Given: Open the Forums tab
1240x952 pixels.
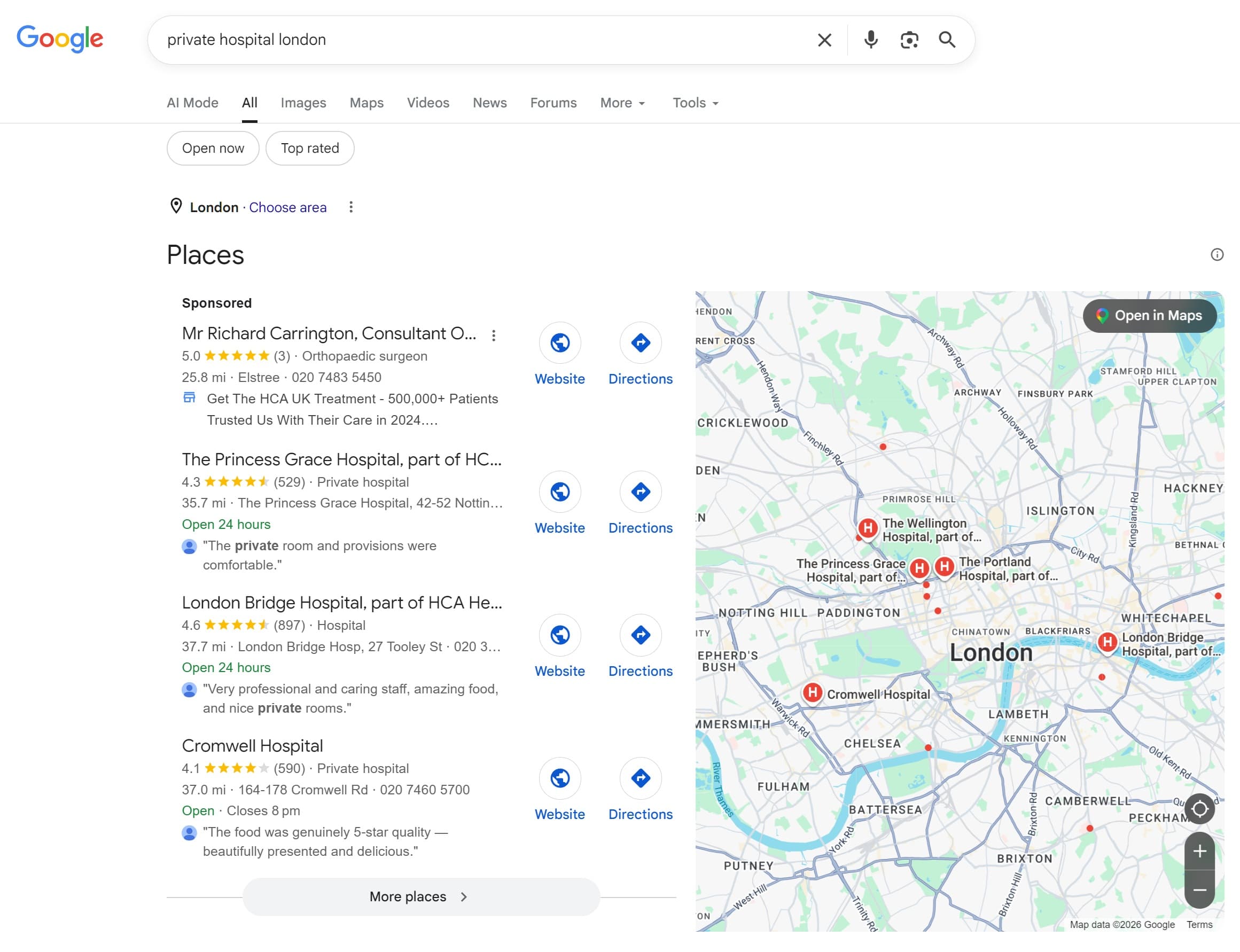Looking at the screenshot, I should pyautogui.click(x=553, y=103).
